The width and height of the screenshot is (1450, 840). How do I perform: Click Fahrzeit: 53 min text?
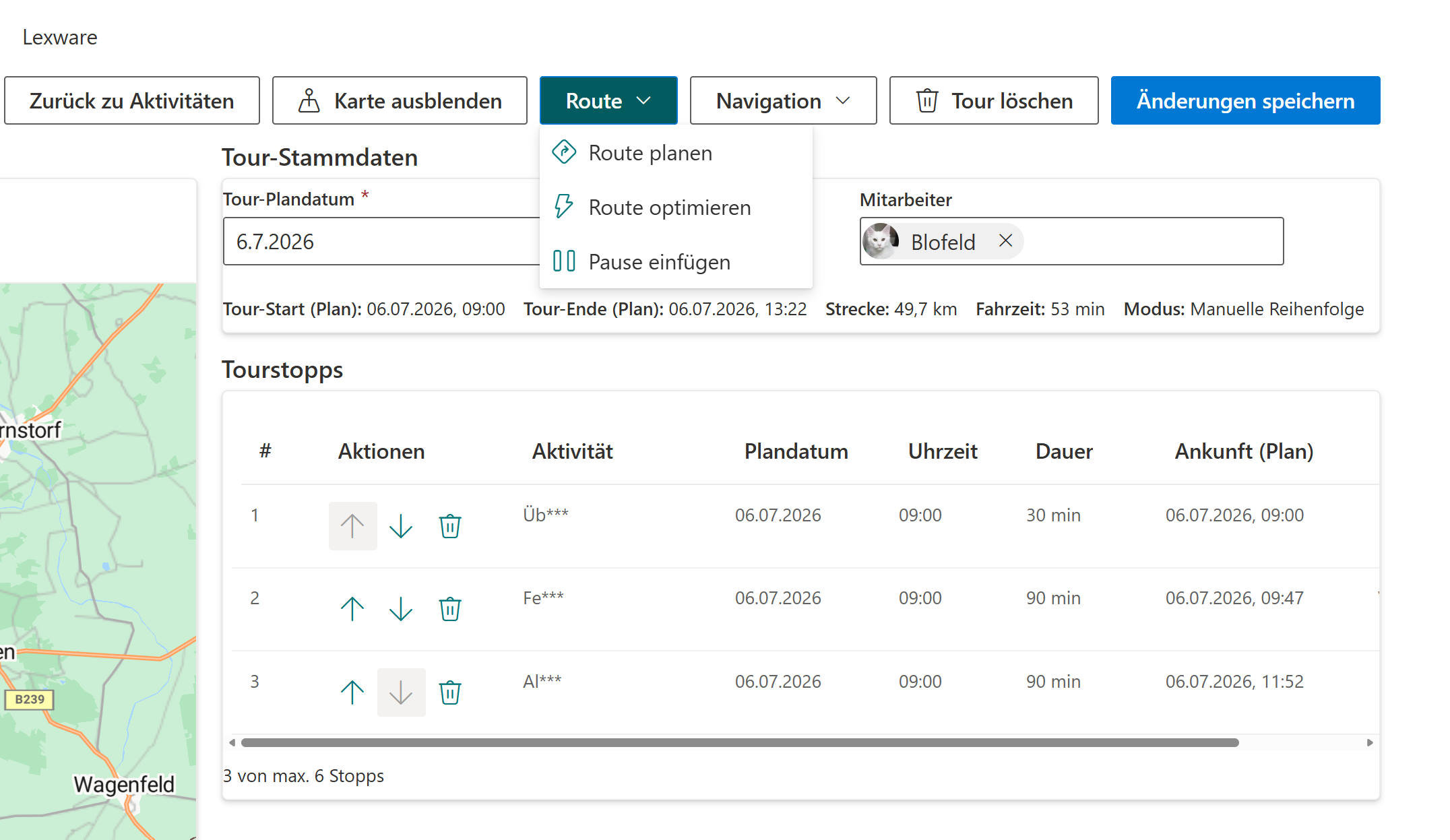[1040, 309]
